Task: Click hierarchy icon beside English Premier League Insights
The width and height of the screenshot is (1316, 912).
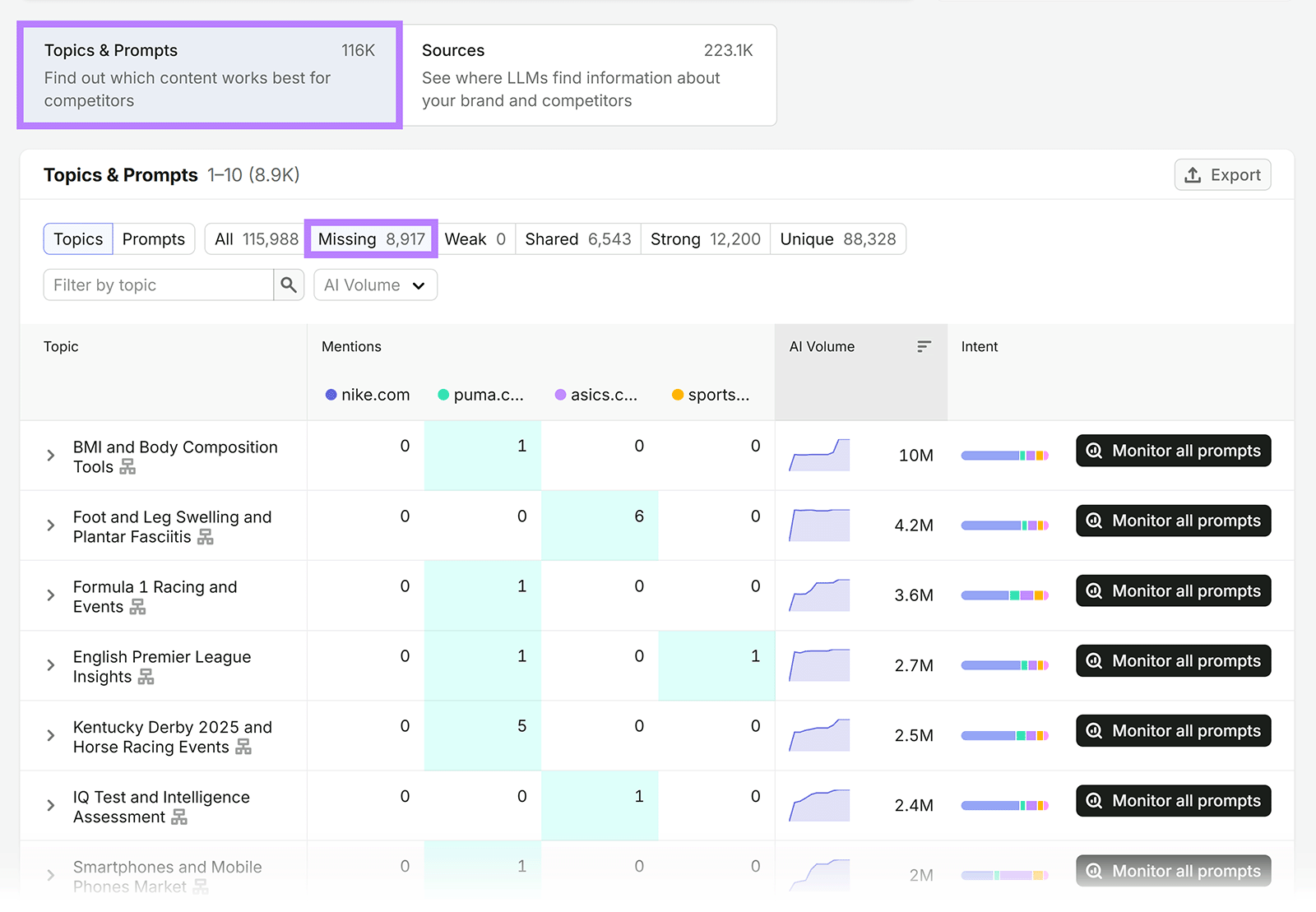Action: tap(146, 677)
